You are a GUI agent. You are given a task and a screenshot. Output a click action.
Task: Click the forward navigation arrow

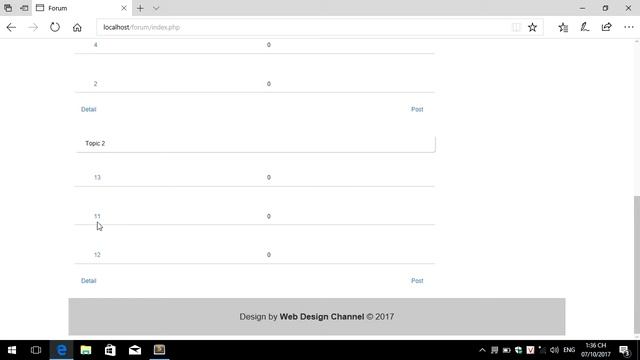(x=33, y=27)
